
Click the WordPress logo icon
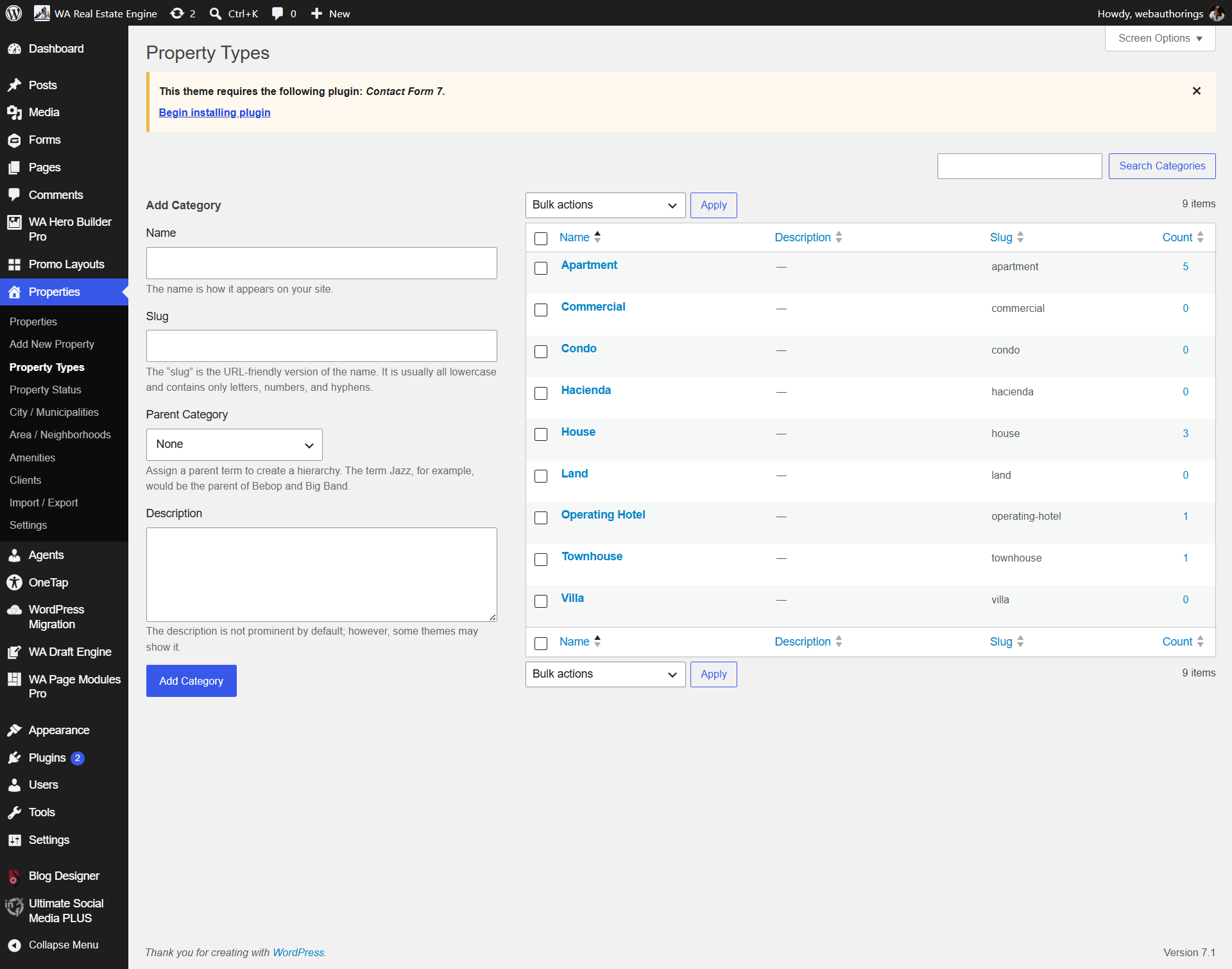(13, 13)
